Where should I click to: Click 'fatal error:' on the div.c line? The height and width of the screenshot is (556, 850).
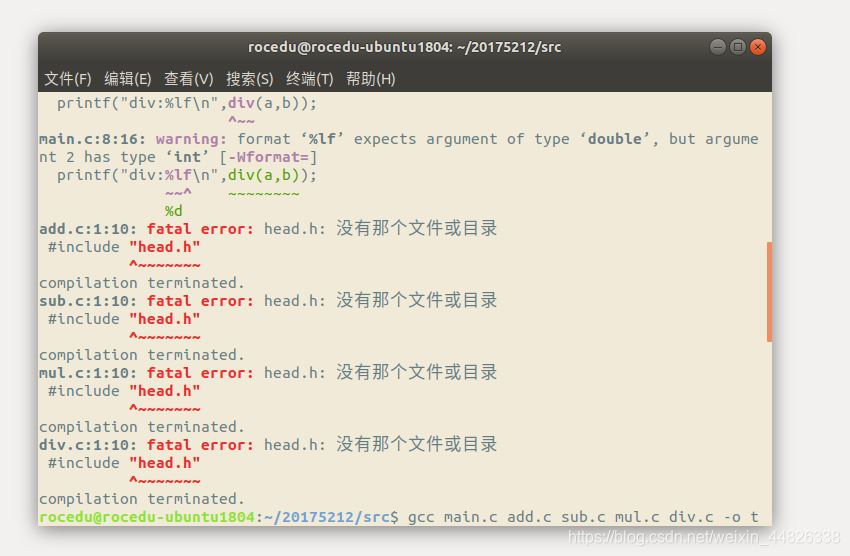[200, 445]
